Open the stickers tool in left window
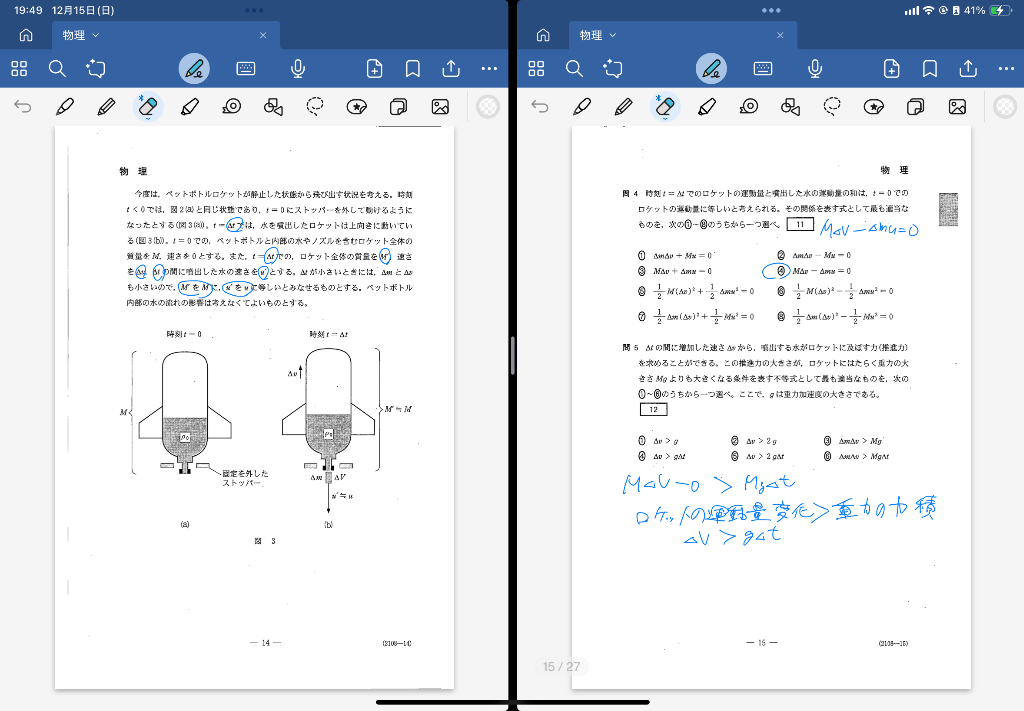Screen dimensions: 1024x711 356,107
